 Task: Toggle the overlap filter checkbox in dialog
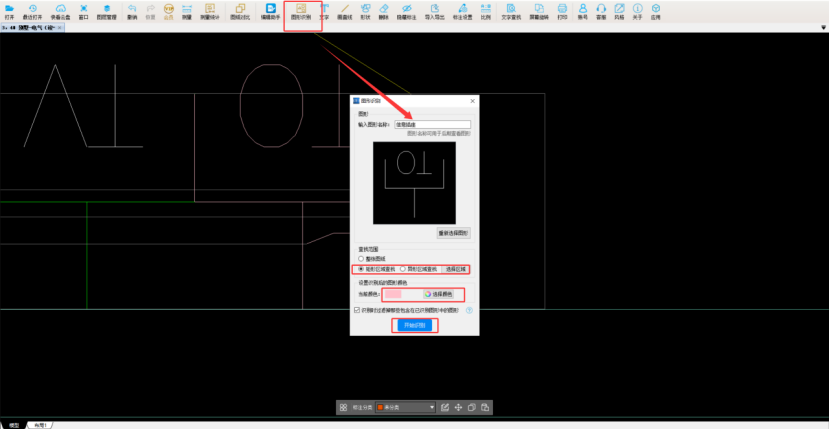pyautogui.click(x=358, y=310)
